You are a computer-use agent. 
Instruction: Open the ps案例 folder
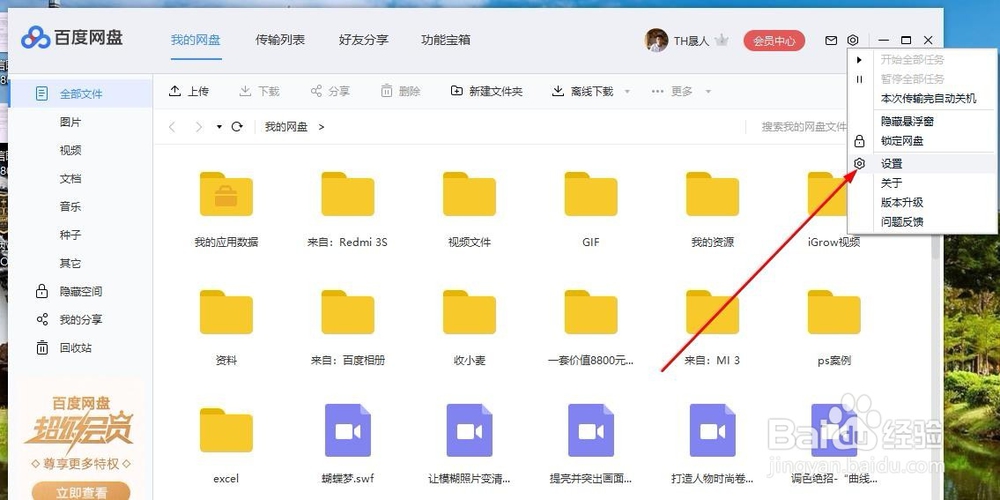pos(834,312)
